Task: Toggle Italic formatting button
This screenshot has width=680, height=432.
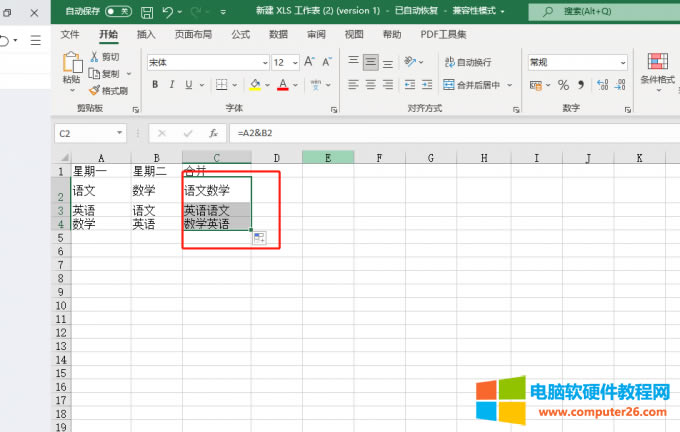Action: (175, 85)
